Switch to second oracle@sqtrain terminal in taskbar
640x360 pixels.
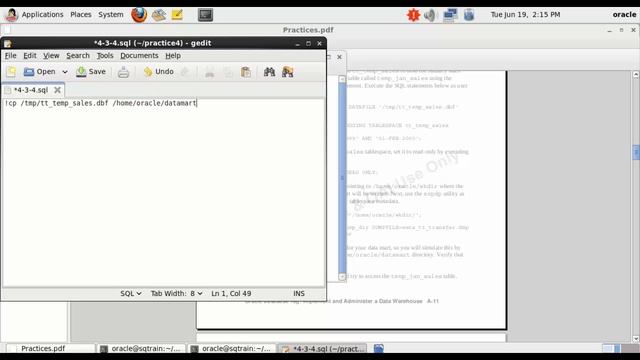232,349
